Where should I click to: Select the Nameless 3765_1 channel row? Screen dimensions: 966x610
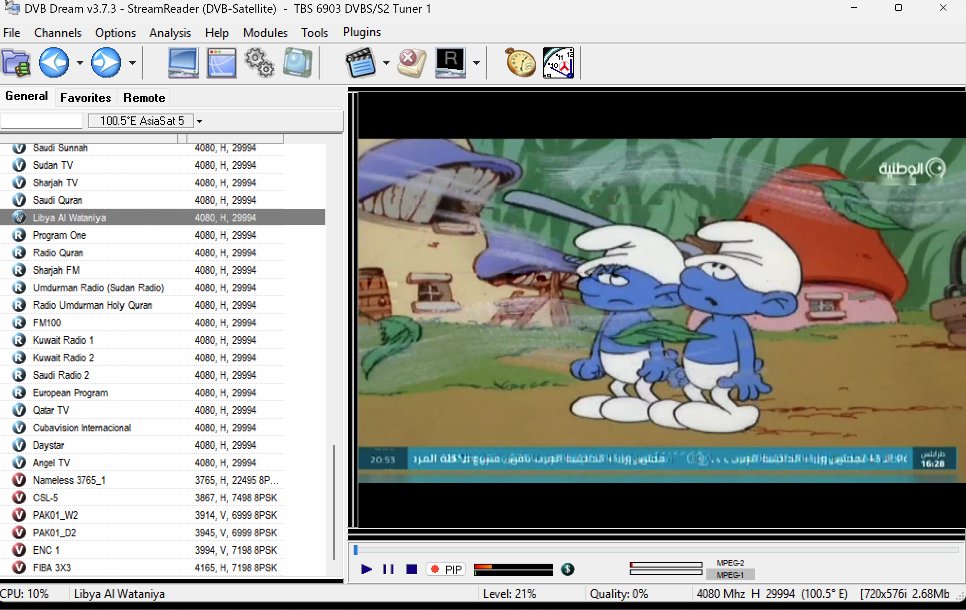click(163, 480)
